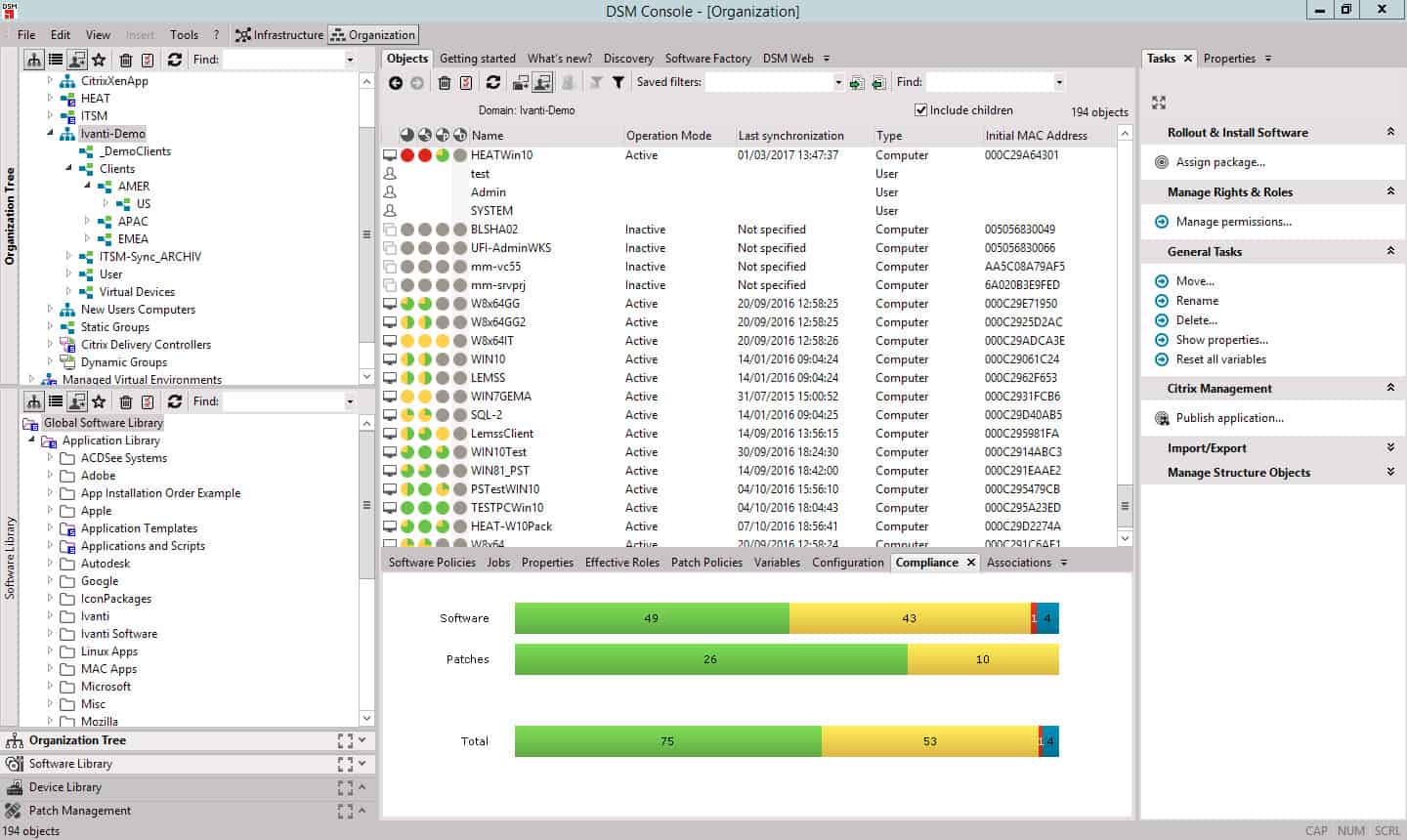Click the trash icon in Organization Tree toolbar

click(x=126, y=60)
